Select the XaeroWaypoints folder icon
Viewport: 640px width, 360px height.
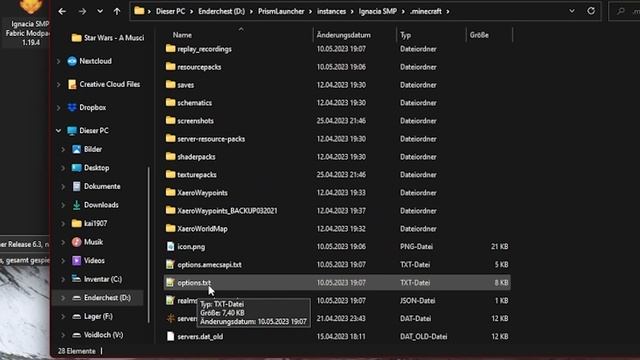tap(171, 192)
